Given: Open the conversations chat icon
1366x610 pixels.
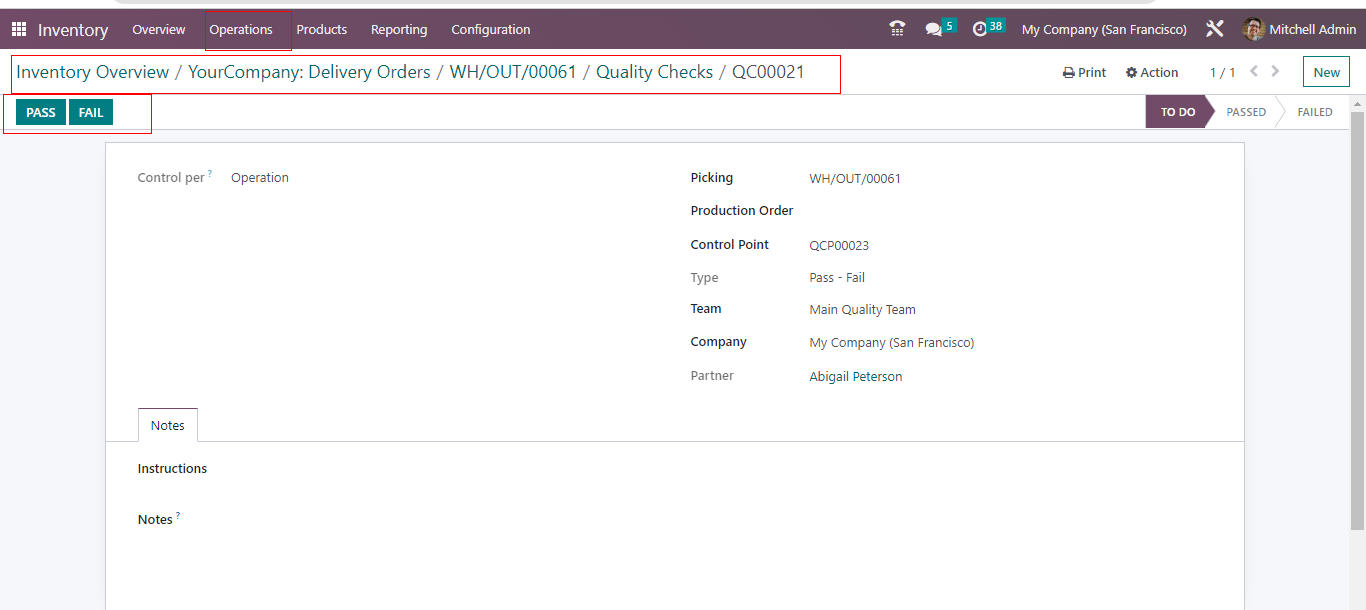Looking at the screenshot, I should 934,29.
